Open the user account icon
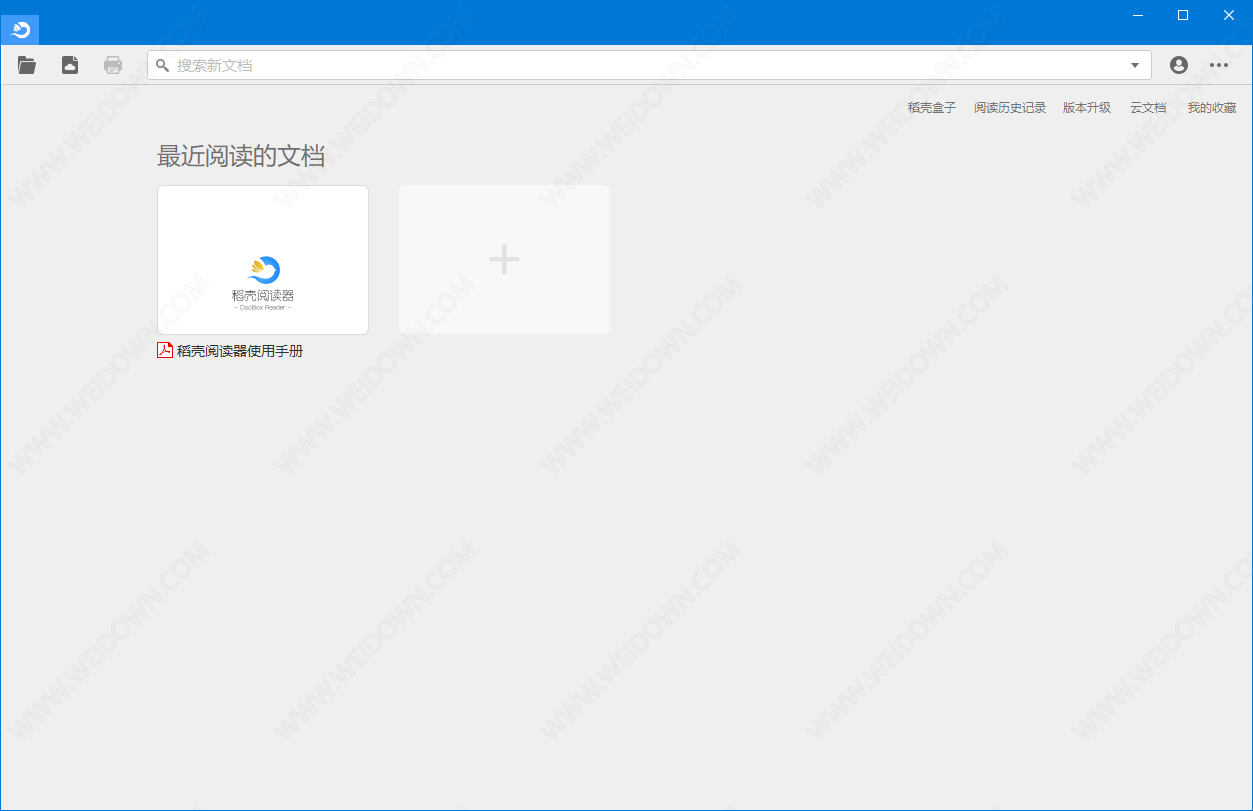Image resolution: width=1253 pixels, height=811 pixels. pos(1179,65)
